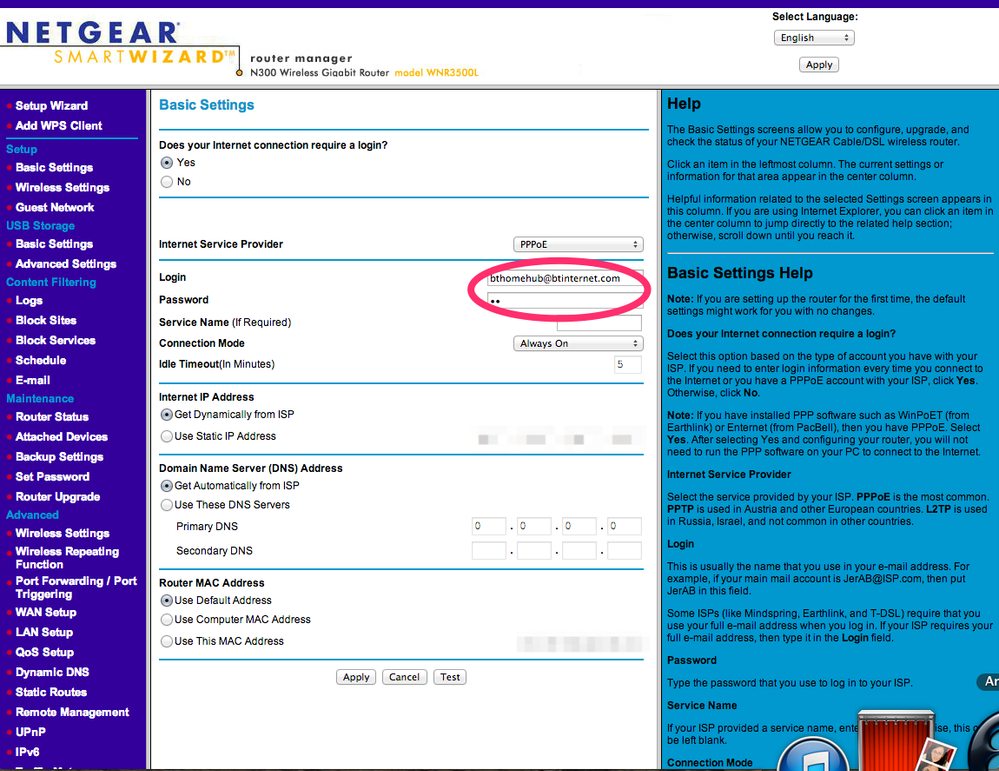
Task: Test the Internet connection
Action: [x=449, y=677]
